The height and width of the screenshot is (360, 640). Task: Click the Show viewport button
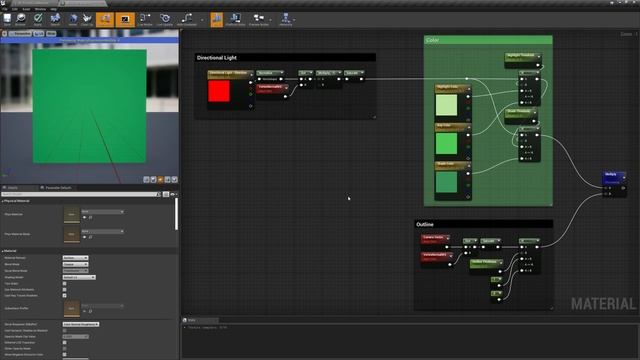tap(51, 33)
